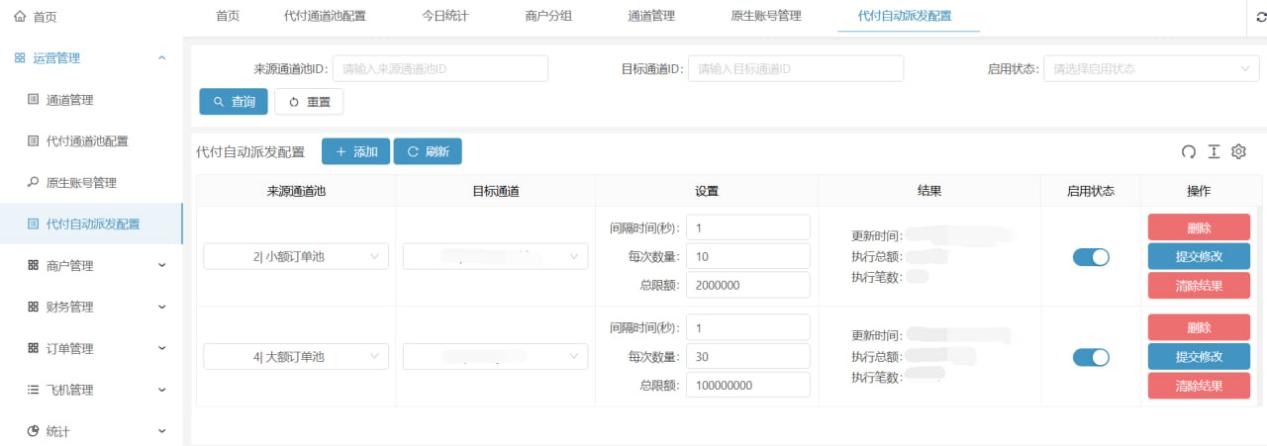Click the 来源通道池 column header
Screen dimensions: 1267x446
296,191
